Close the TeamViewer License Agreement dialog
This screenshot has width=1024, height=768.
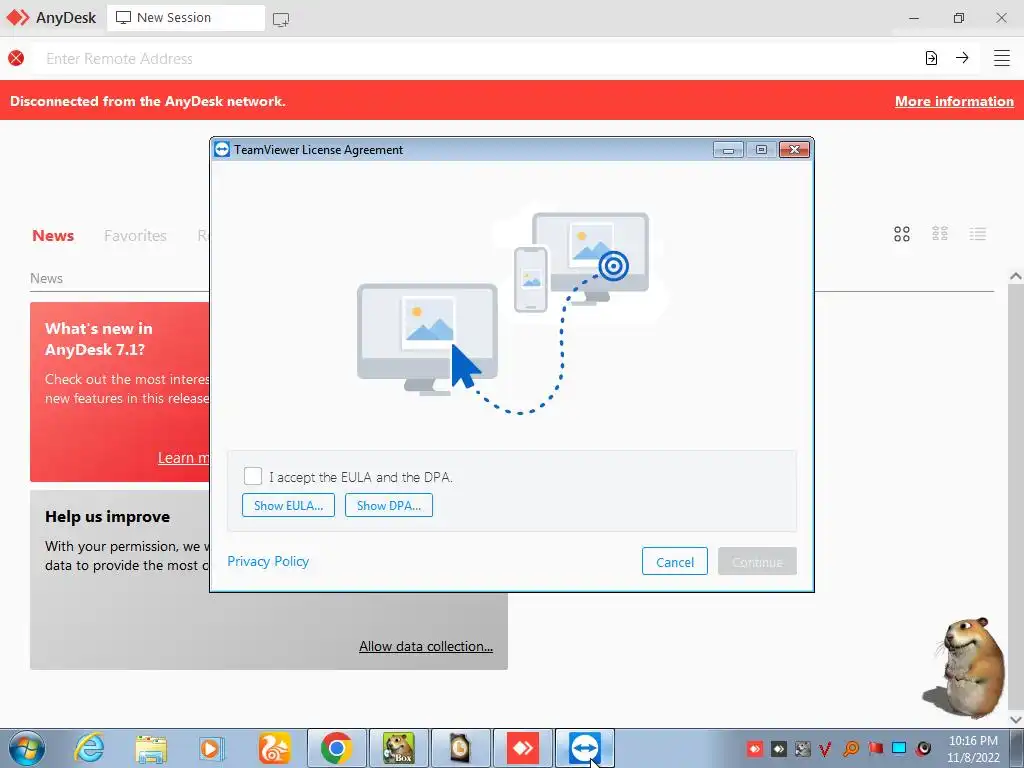point(794,150)
